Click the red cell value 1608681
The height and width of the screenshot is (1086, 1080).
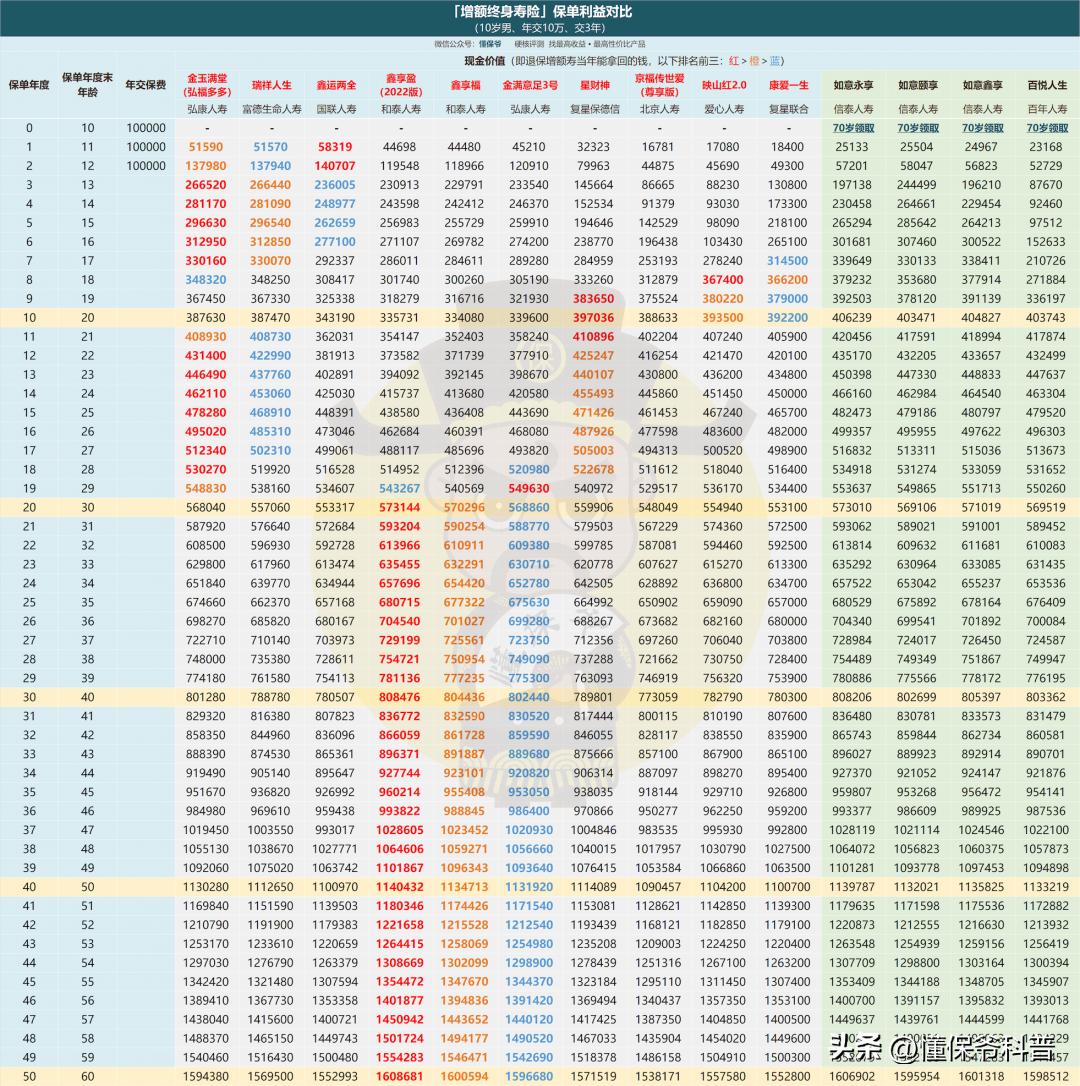pos(399,1077)
